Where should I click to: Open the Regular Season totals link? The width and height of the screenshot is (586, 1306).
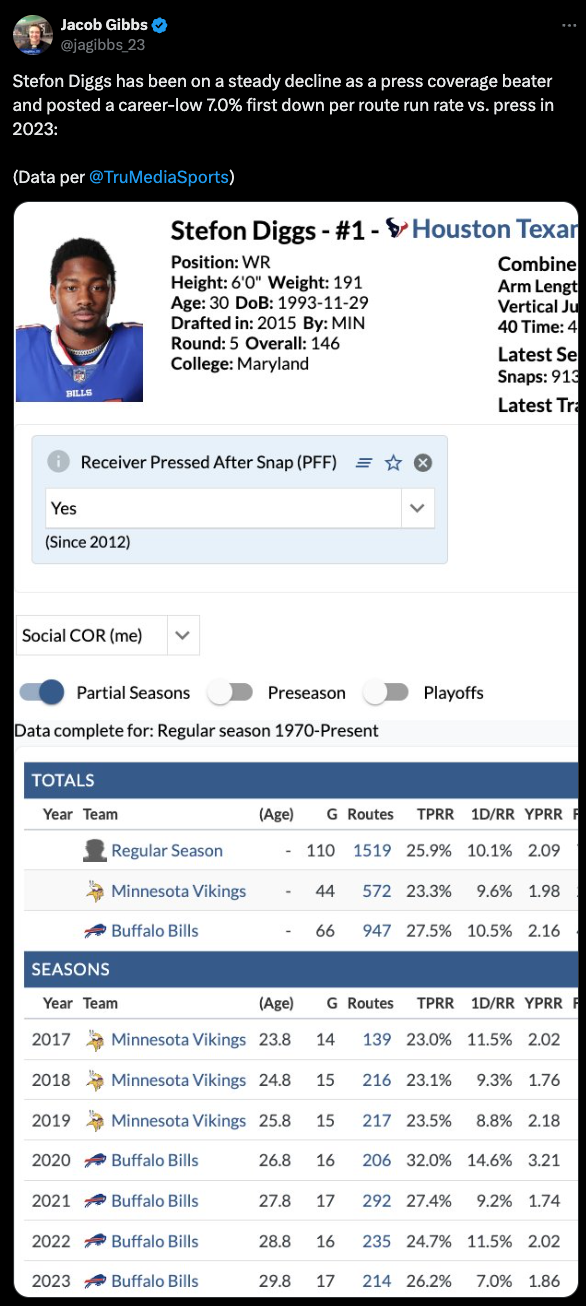[x=167, y=850]
